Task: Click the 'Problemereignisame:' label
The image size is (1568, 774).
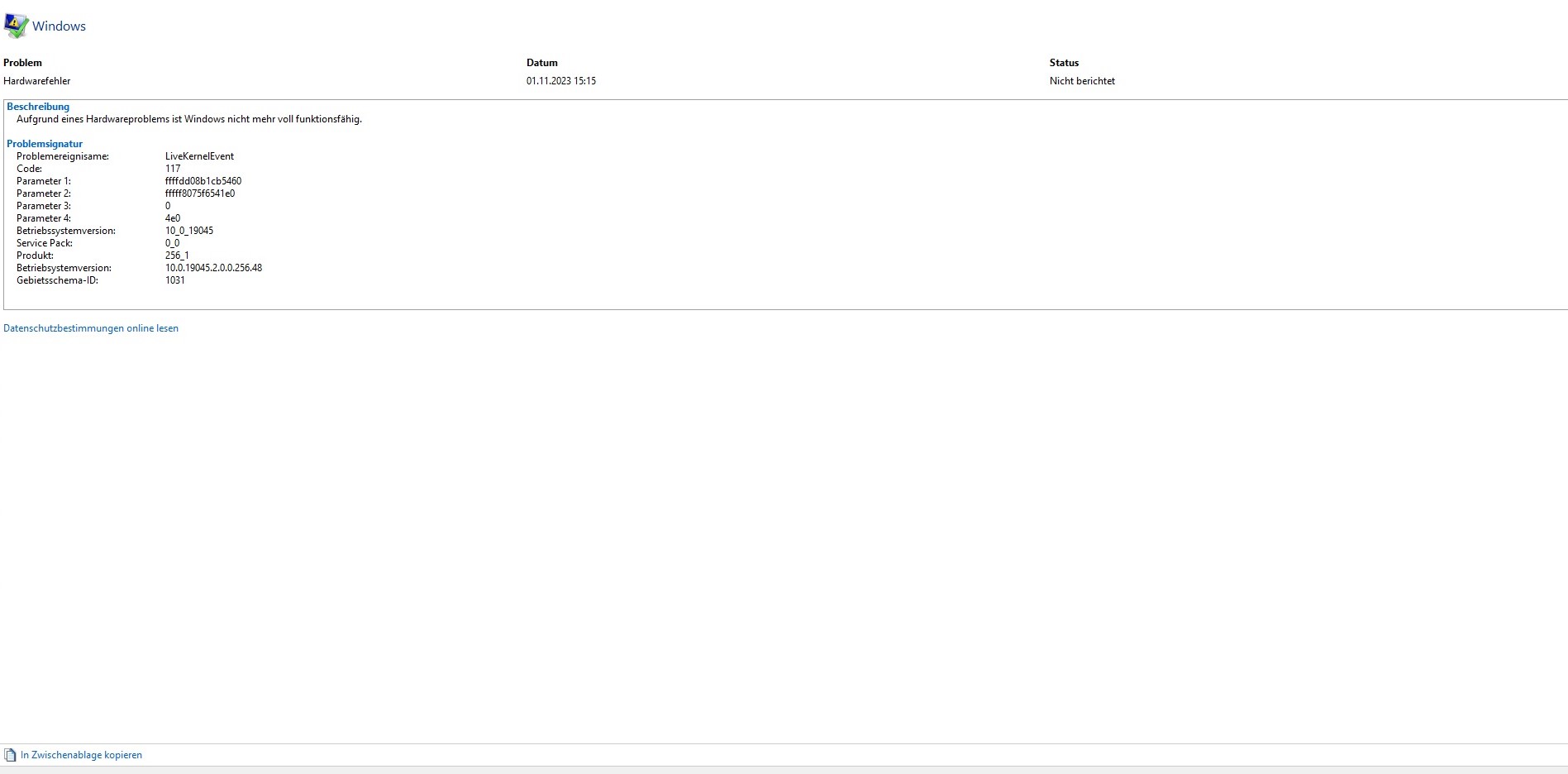Action: click(63, 156)
